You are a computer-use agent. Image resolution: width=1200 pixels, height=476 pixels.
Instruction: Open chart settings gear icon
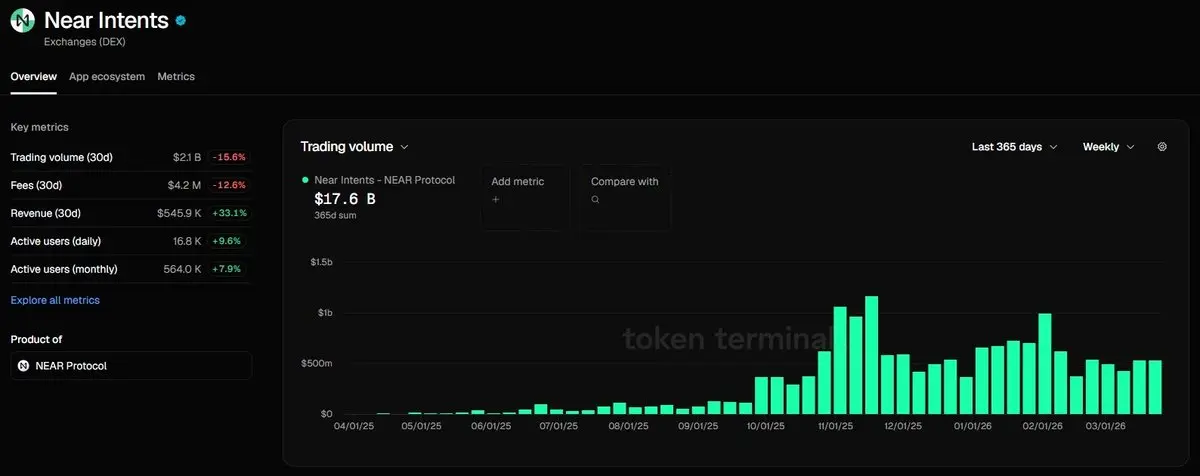coord(1162,147)
